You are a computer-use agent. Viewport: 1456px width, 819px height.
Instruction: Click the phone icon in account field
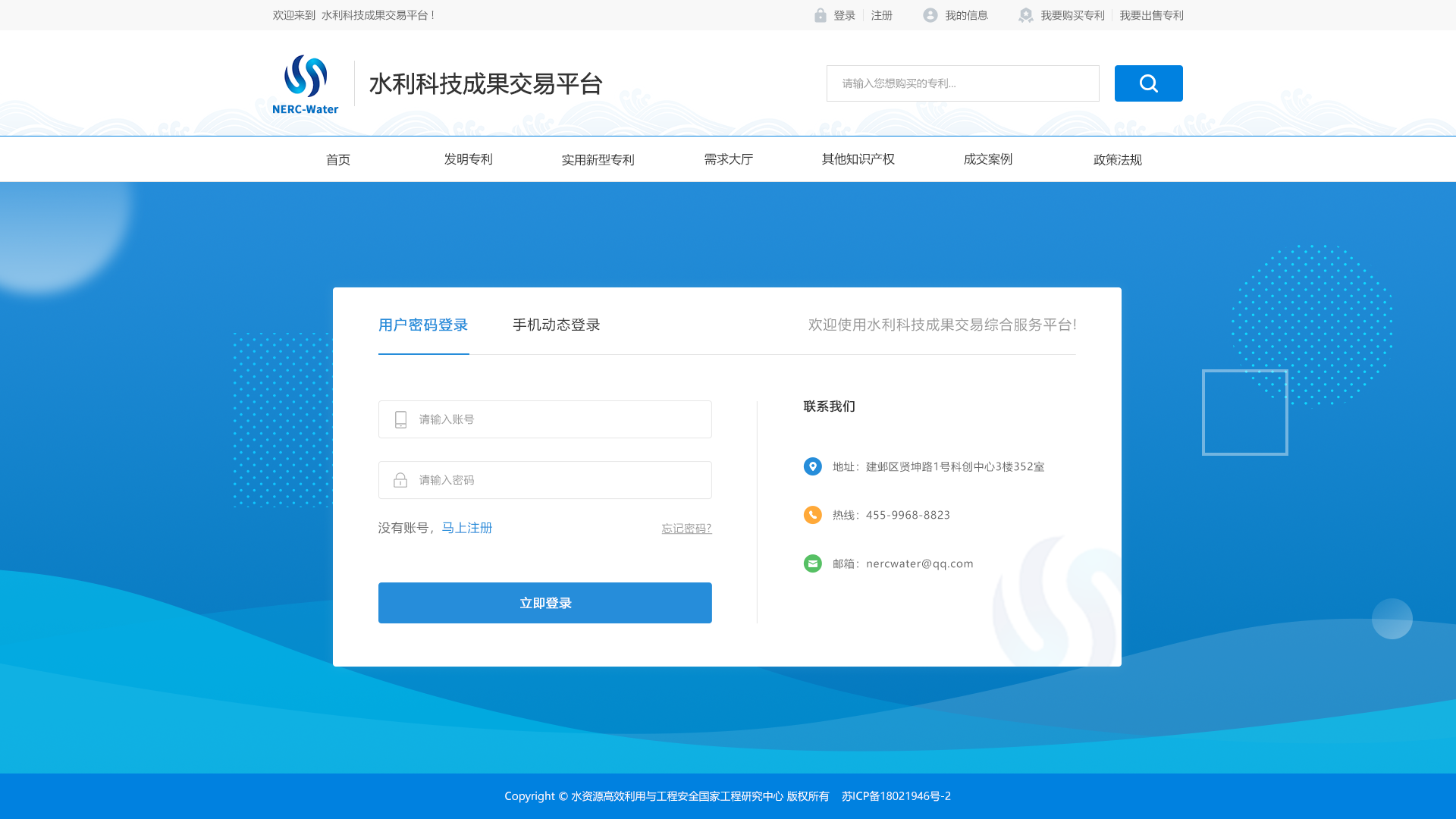[x=401, y=419]
